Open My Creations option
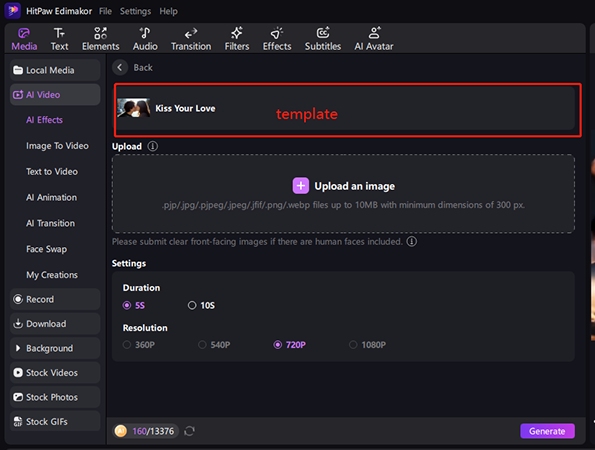595x450 pixels. [x=52, y=275]
